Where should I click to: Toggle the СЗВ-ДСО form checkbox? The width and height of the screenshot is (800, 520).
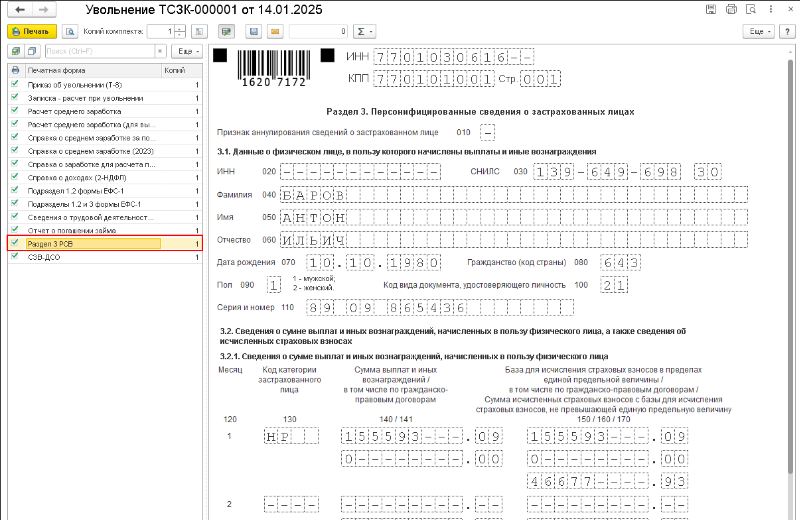(x=15, y=257)
